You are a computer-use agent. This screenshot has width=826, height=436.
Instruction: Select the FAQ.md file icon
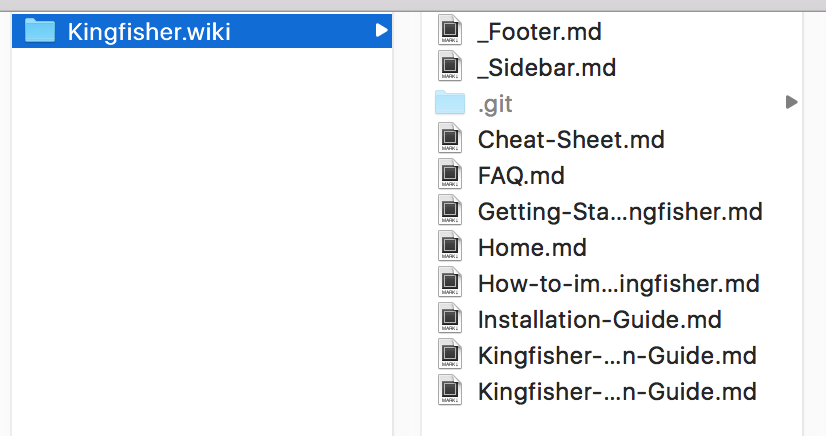(x=450, y=174)
